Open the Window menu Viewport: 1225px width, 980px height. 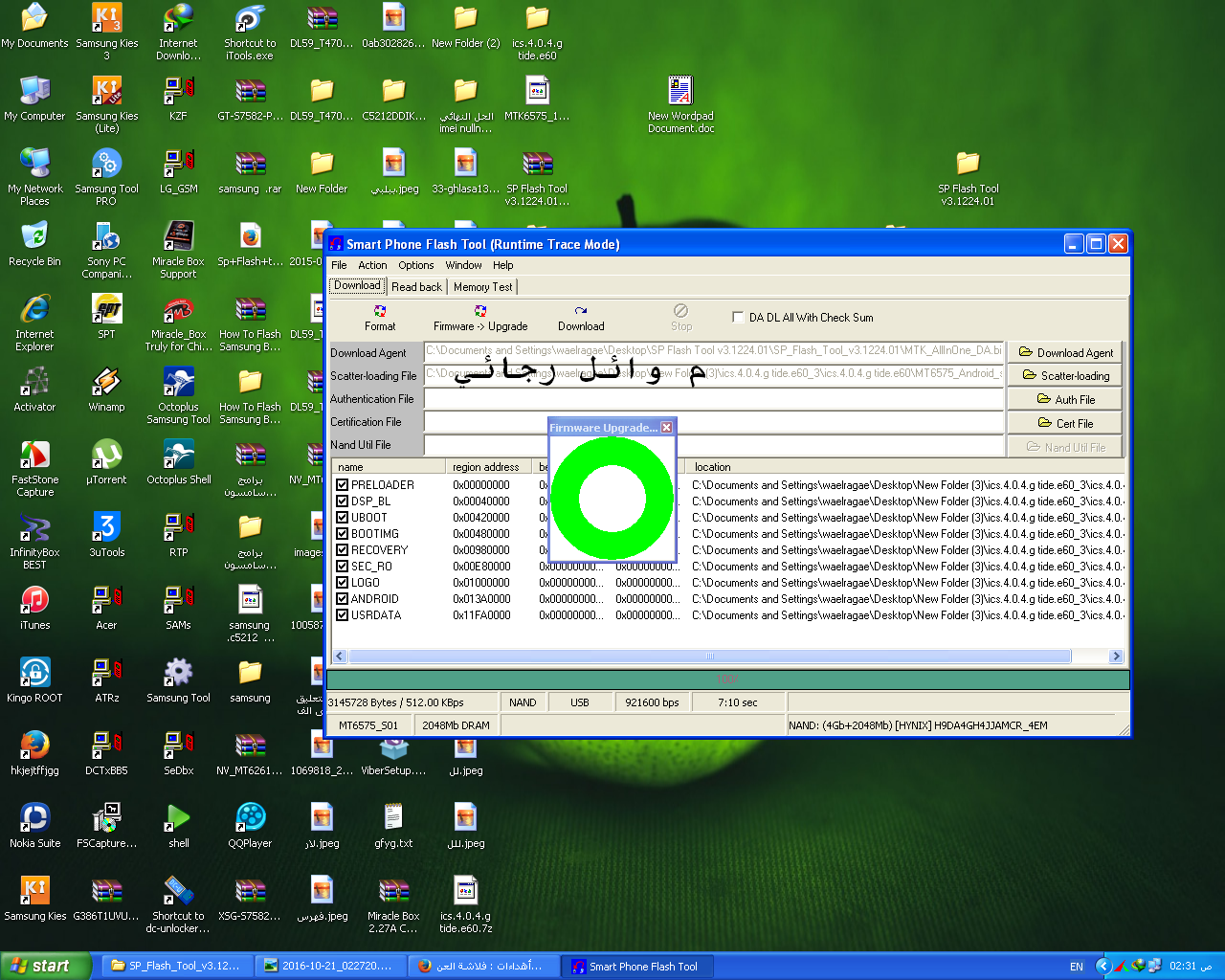463,265
